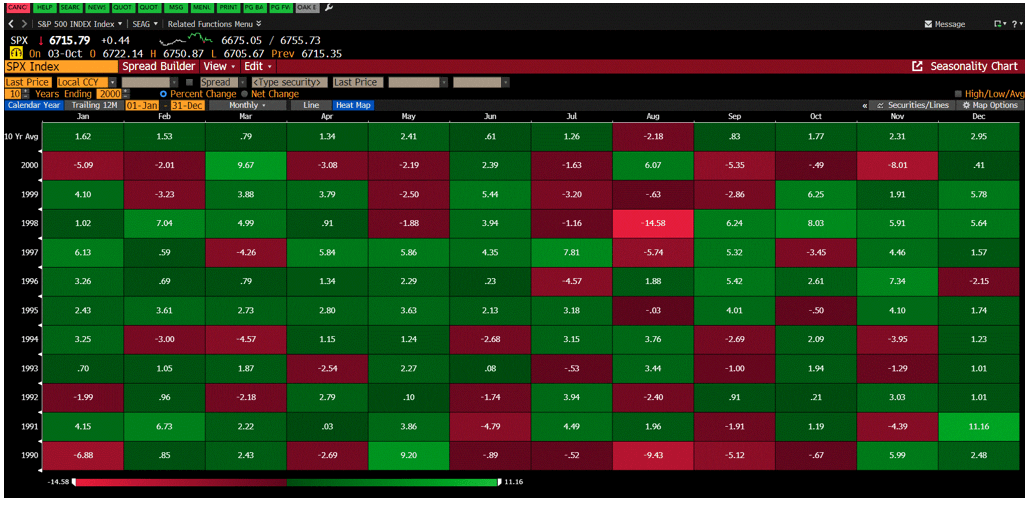Open the Map Options gear
This screenshot has width=1030, height=505.
pyautogui.click(x=966, y=105)
